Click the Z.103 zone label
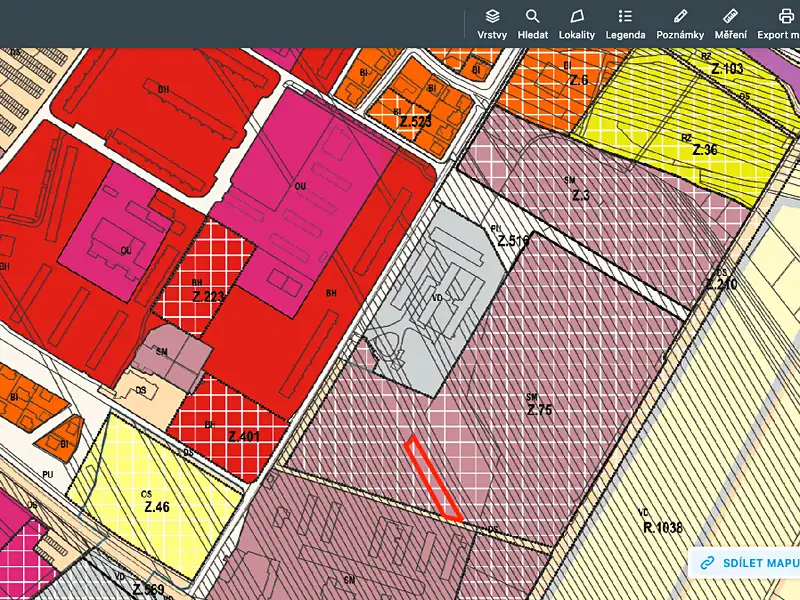 (x=727, y=68)
